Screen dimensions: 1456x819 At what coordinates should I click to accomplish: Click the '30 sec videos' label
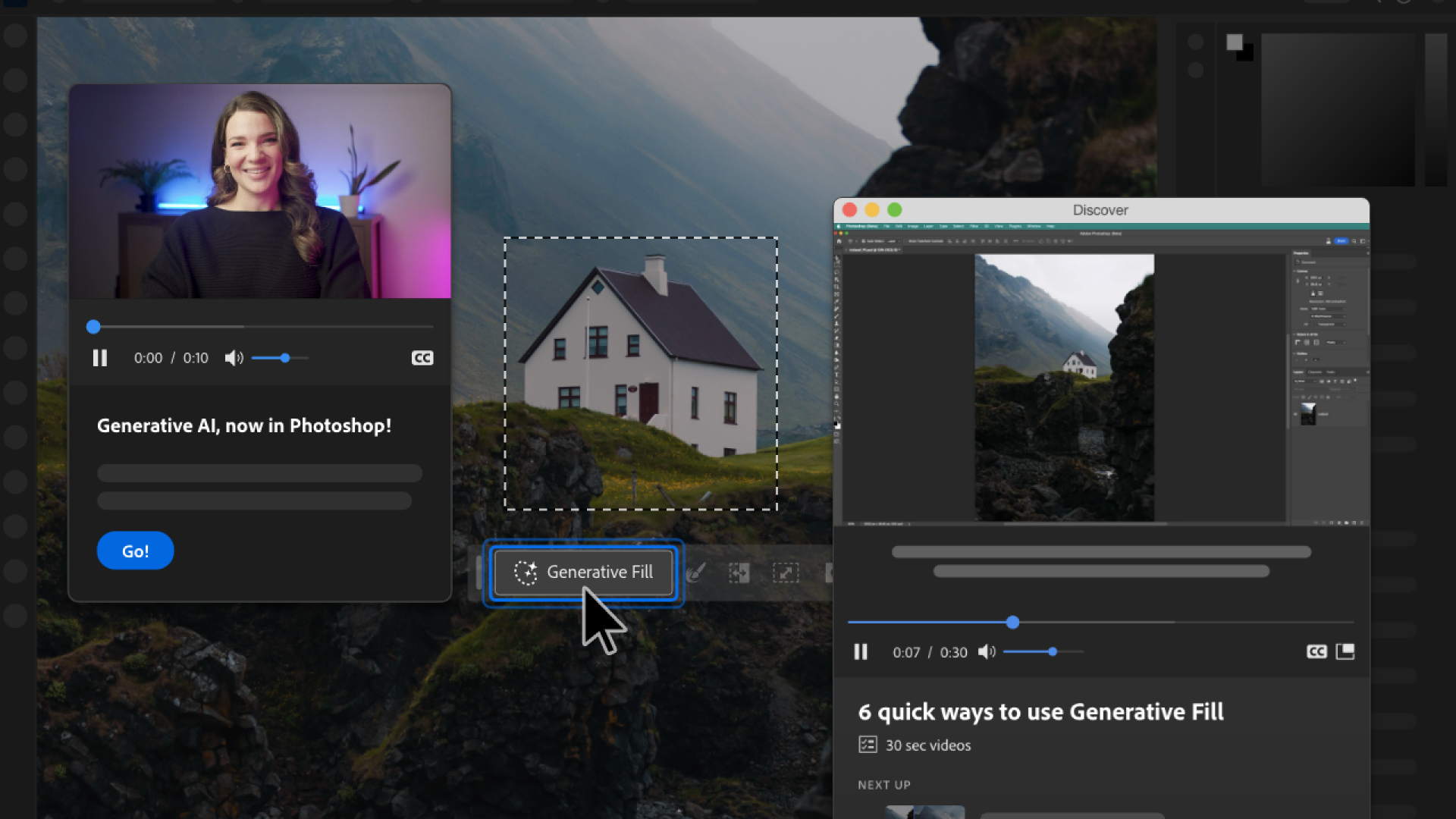pyautogui.click(x=928, y=745)
